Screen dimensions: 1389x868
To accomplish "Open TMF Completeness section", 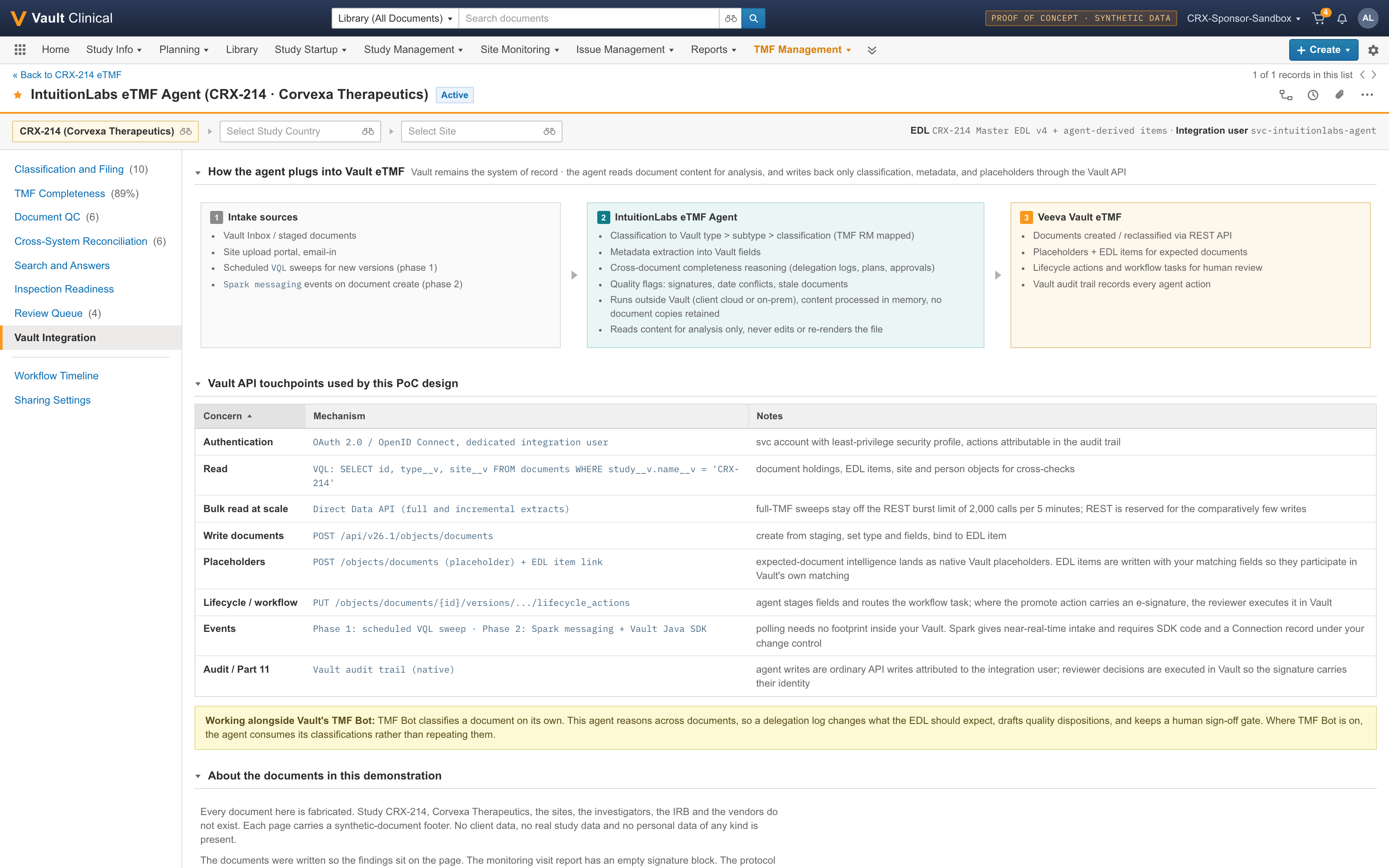I will point(60,194).
